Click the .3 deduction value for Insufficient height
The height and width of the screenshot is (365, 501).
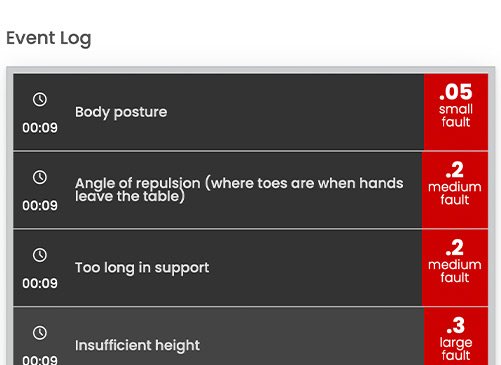(x=456, y=326)
